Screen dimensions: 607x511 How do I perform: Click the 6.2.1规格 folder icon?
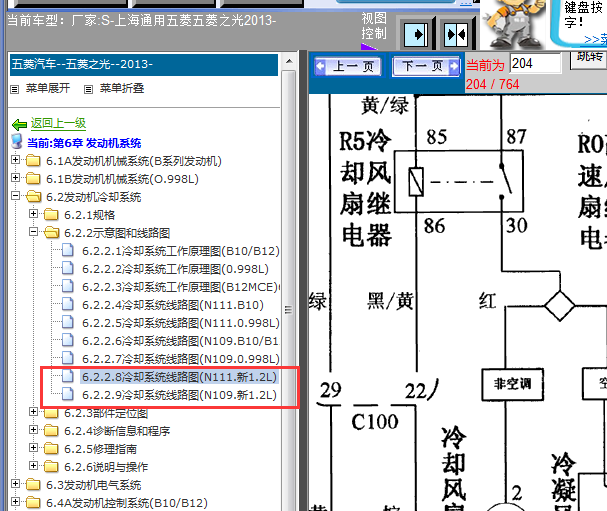51,214
